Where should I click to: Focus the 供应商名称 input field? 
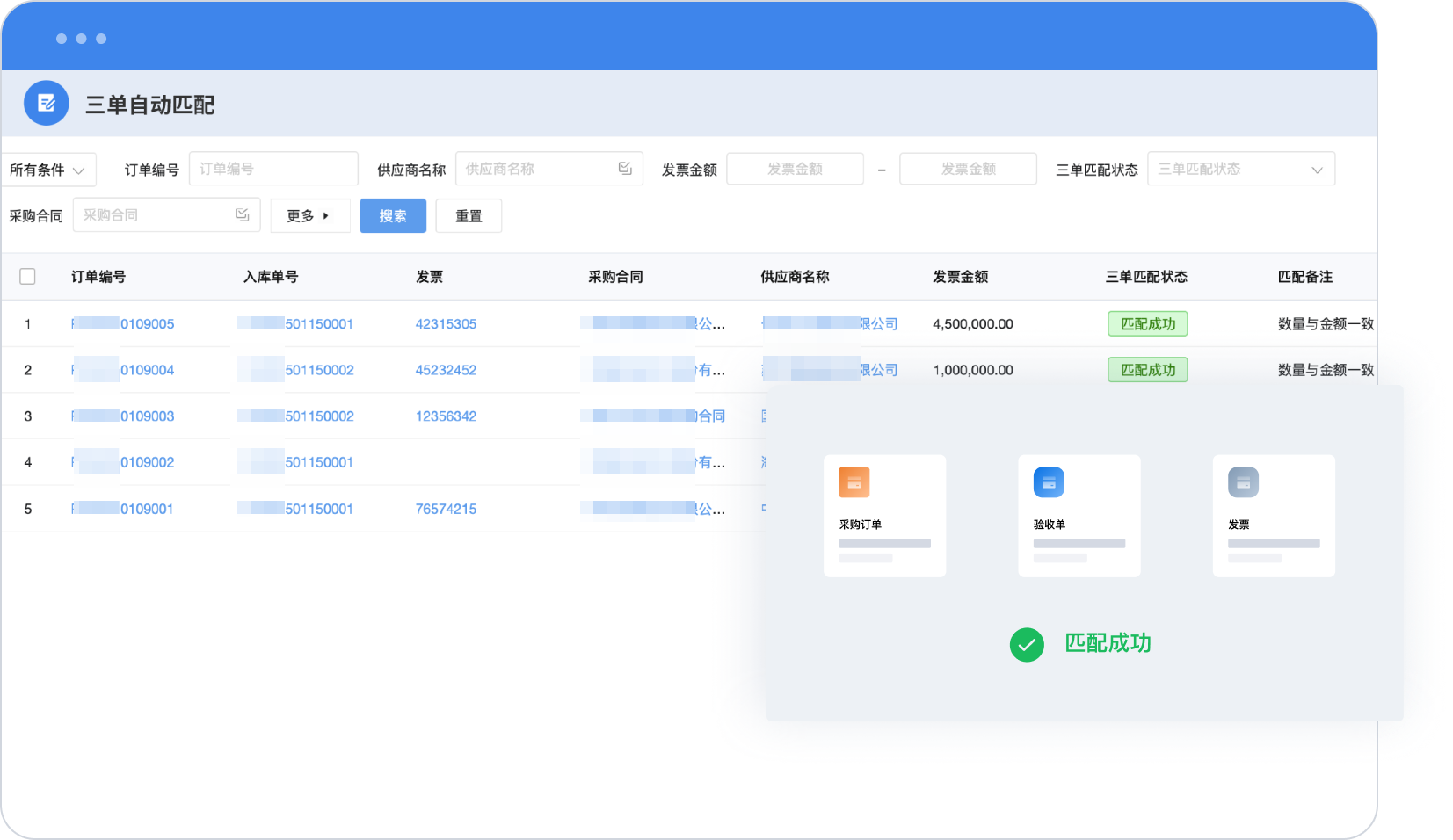tap(549, 169)
